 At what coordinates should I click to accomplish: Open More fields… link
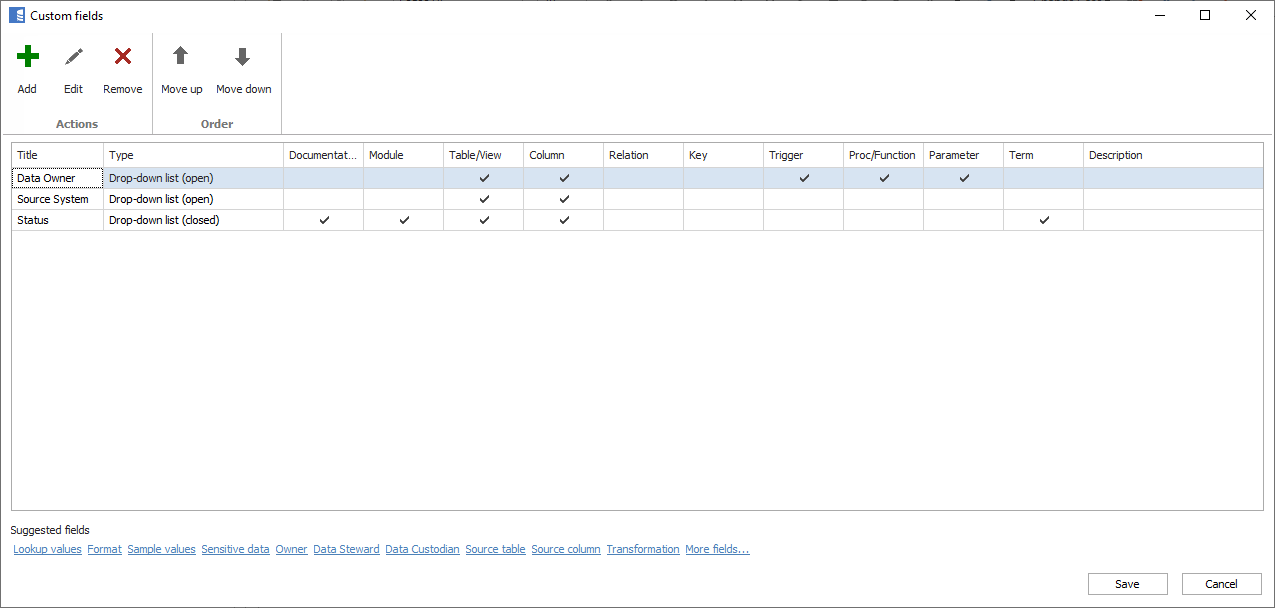click(717, 549)
